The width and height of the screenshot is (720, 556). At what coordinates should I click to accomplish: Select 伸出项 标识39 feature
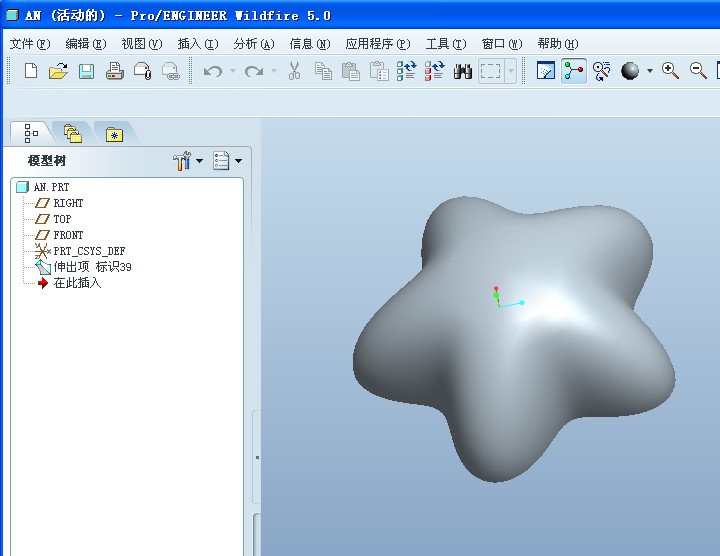92,267
